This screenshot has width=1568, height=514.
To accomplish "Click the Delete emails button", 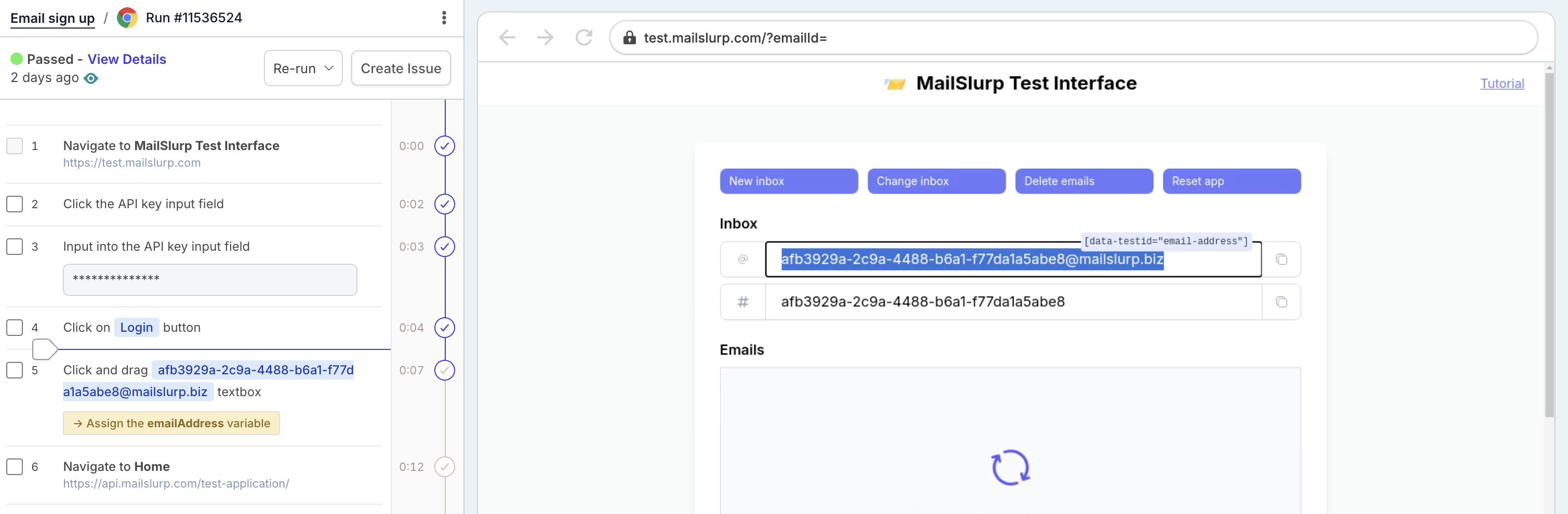I will point(1084,181).
